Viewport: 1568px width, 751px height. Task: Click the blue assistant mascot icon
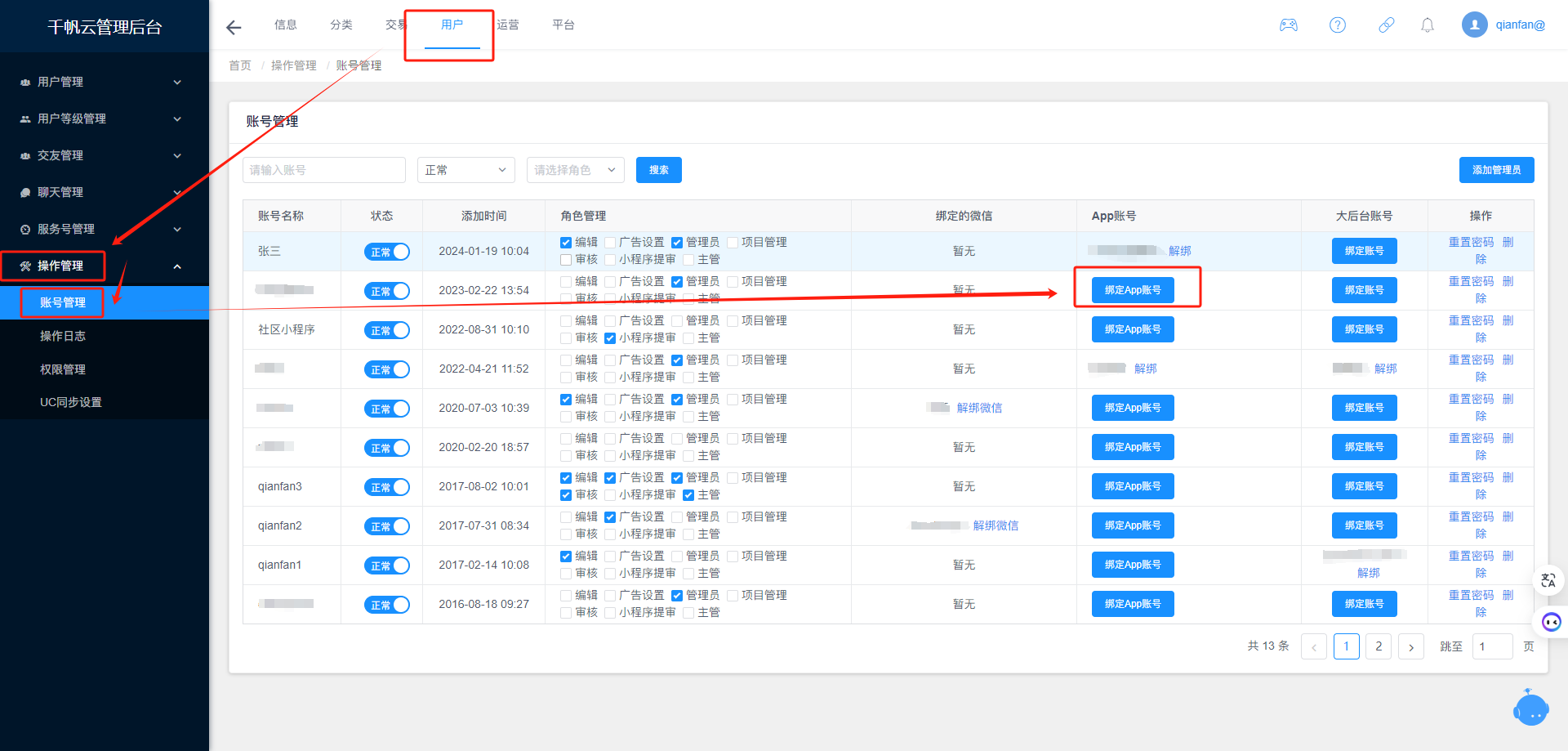pyautogui.click(x=1531, y=708)
